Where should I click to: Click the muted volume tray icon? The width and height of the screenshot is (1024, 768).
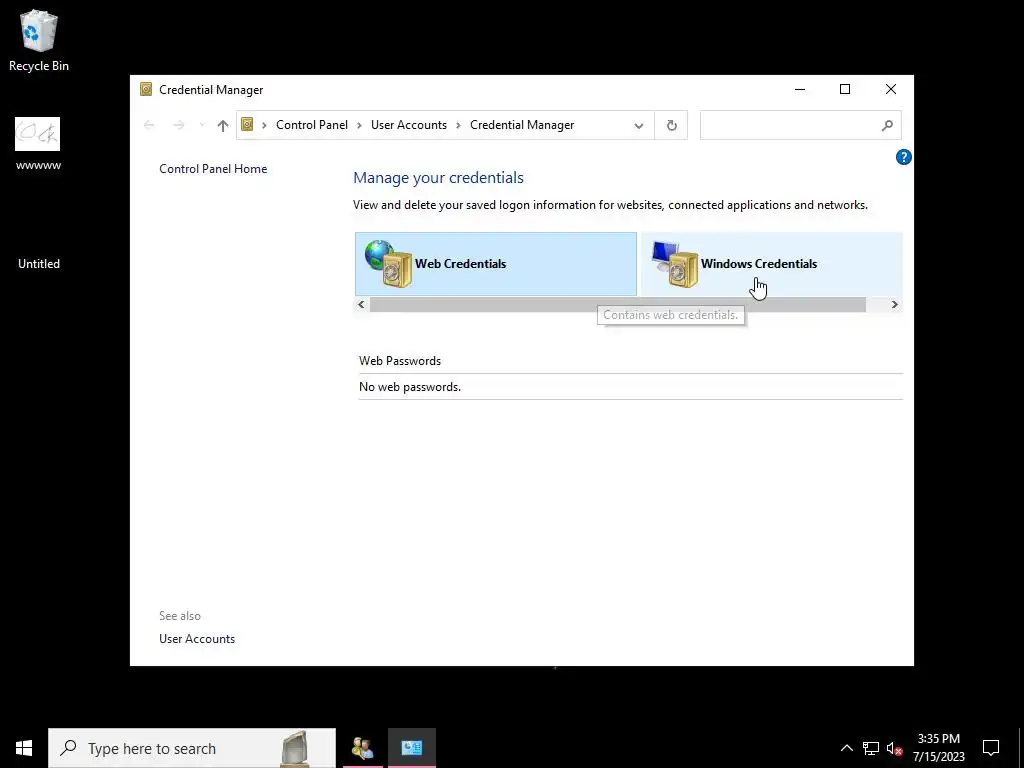click(x=895, y=749)
